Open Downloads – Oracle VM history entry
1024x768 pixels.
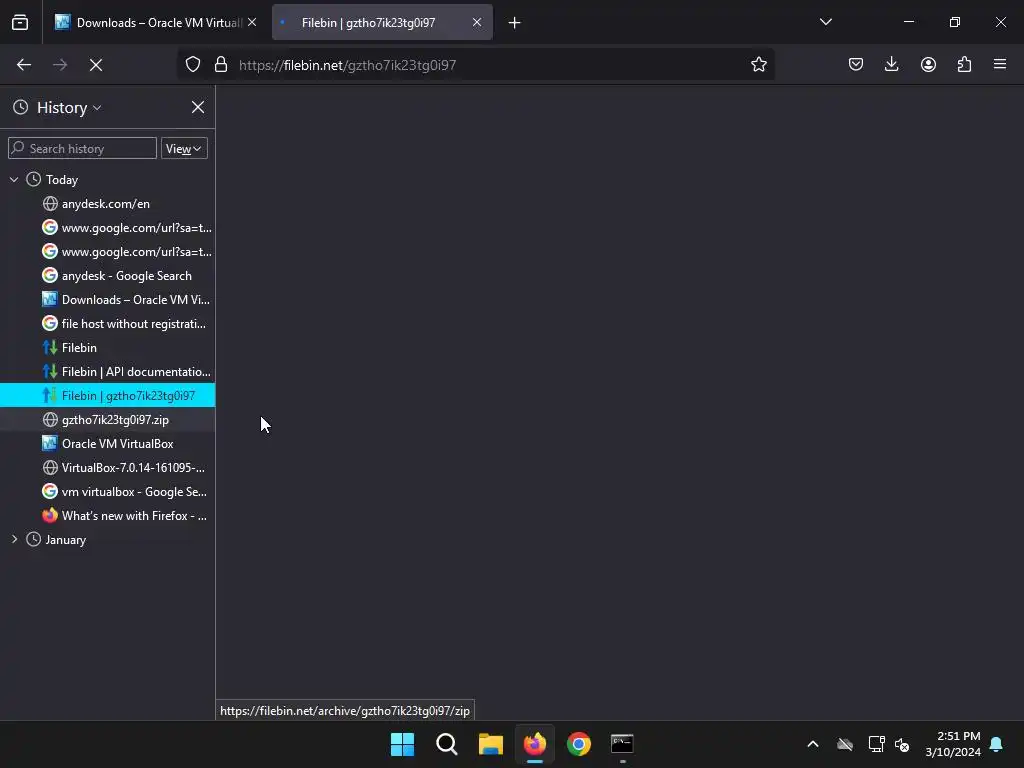tap(108, 300)
